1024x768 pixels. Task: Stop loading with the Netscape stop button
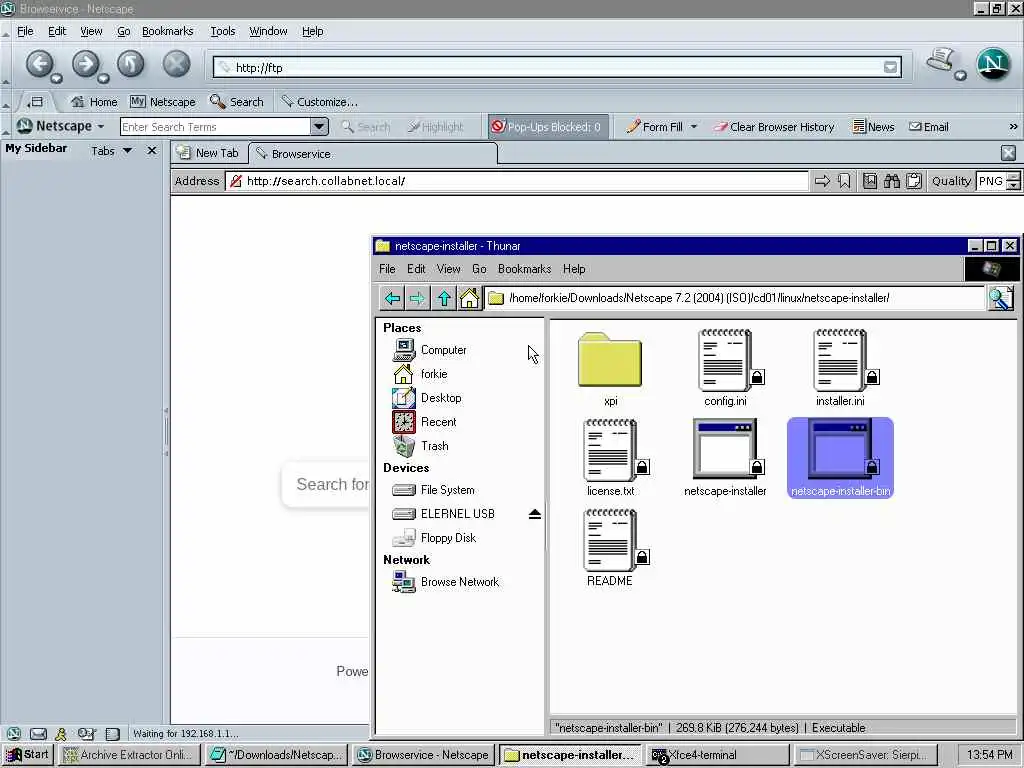click(x=176, y=65)
